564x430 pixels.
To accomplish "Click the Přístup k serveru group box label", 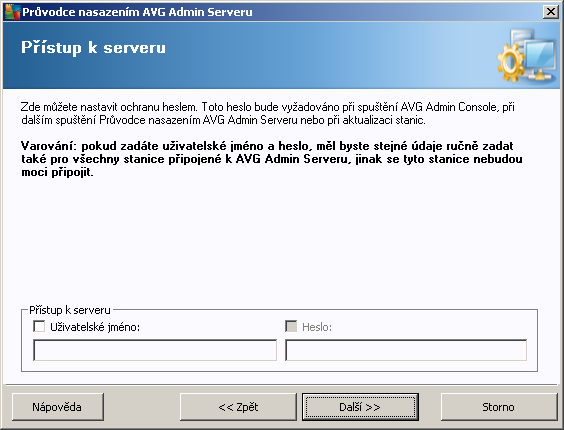I will coord(70,310).
